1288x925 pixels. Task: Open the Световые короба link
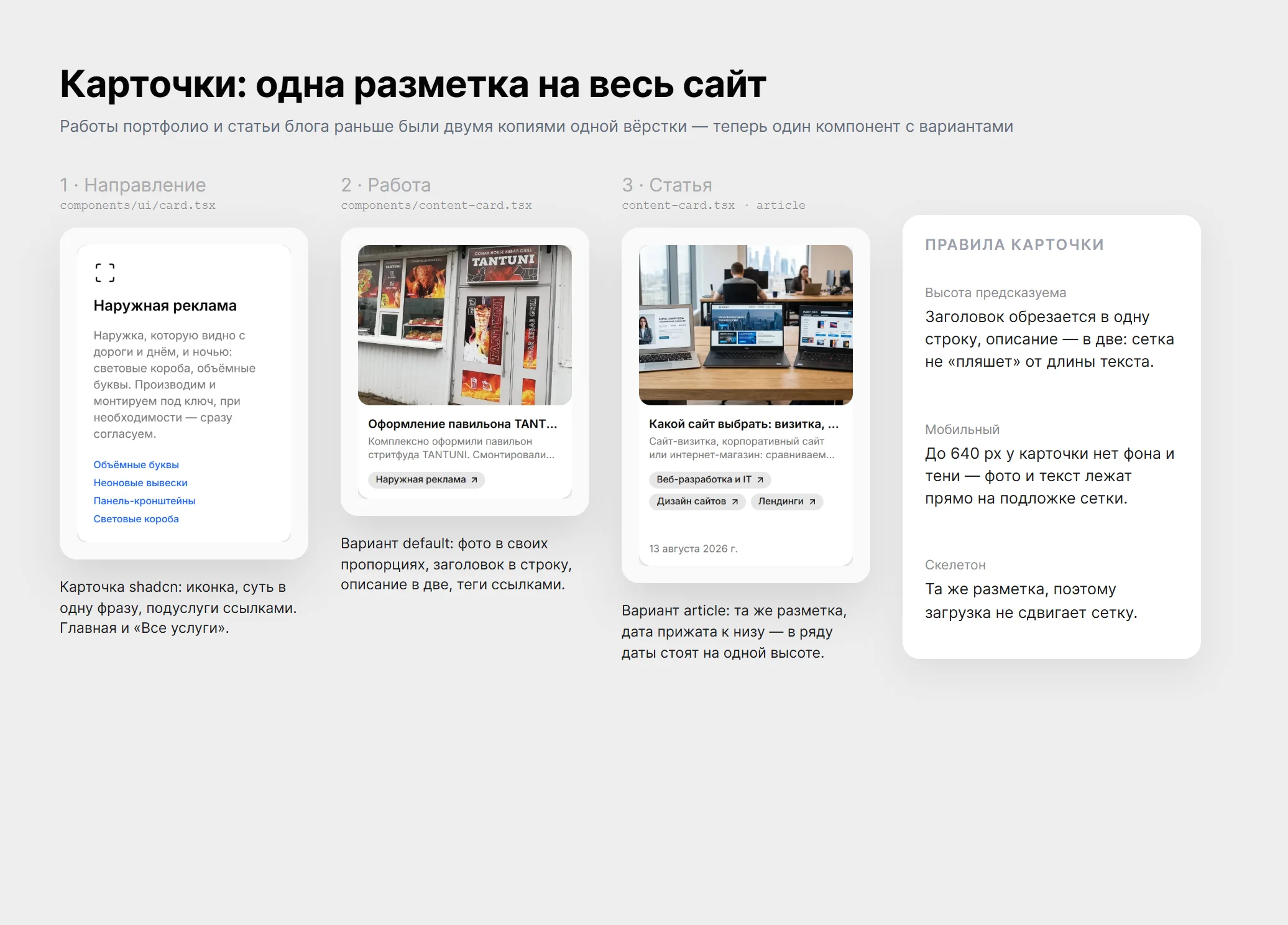click(136, 518)
